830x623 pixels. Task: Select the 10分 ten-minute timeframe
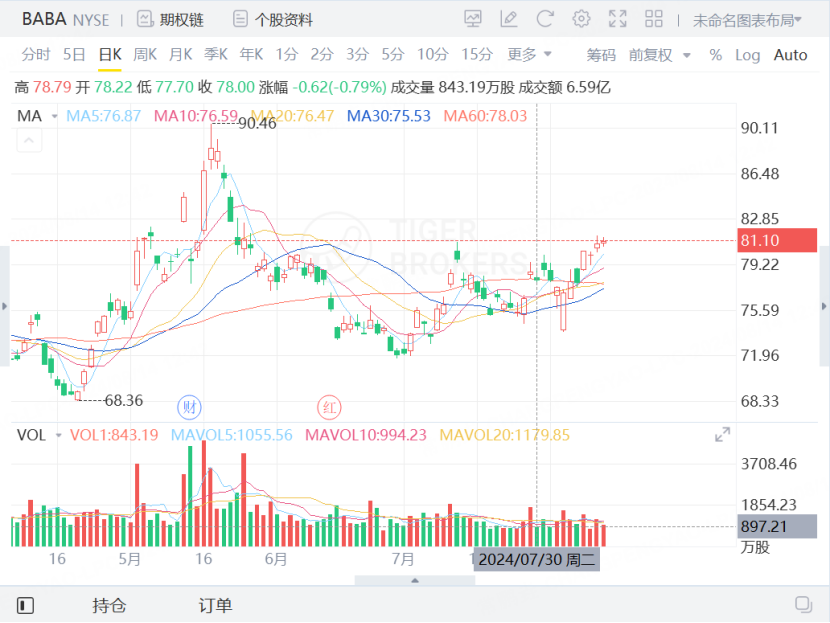click(x=432, y=54)
